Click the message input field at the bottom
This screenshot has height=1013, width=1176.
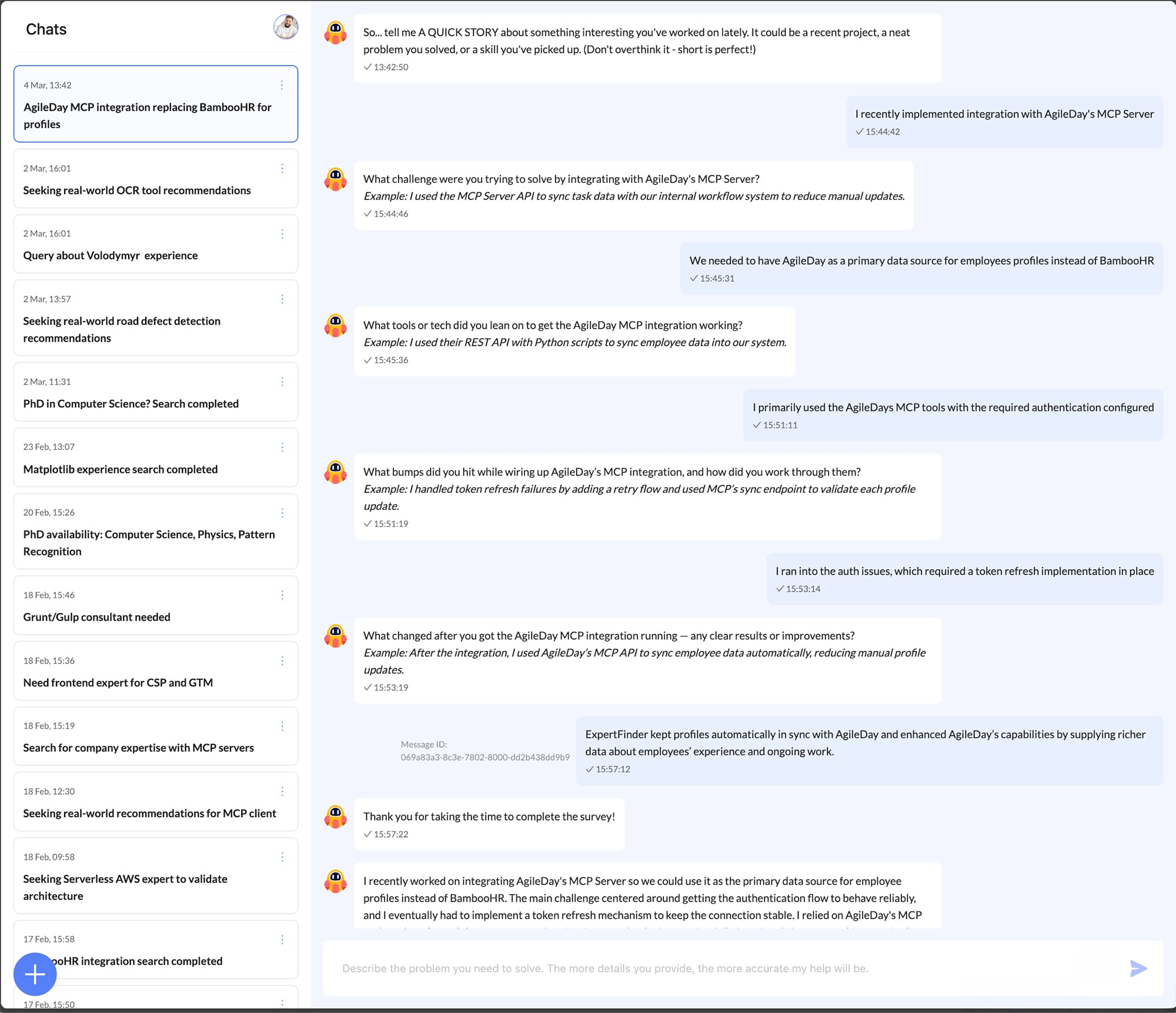pos(647,968)
